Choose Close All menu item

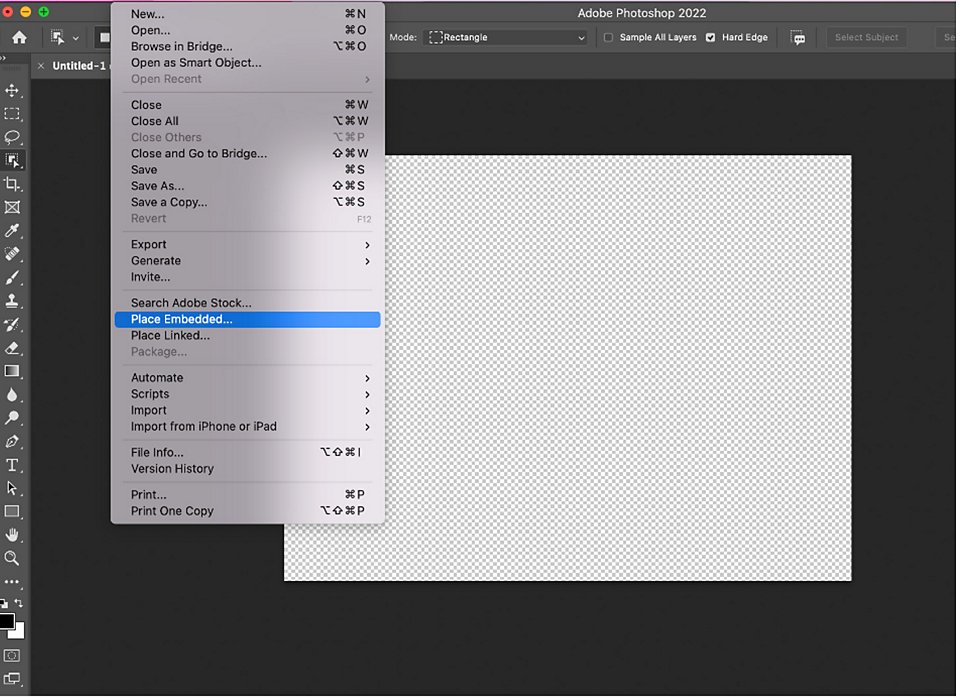tap(249, 121)
